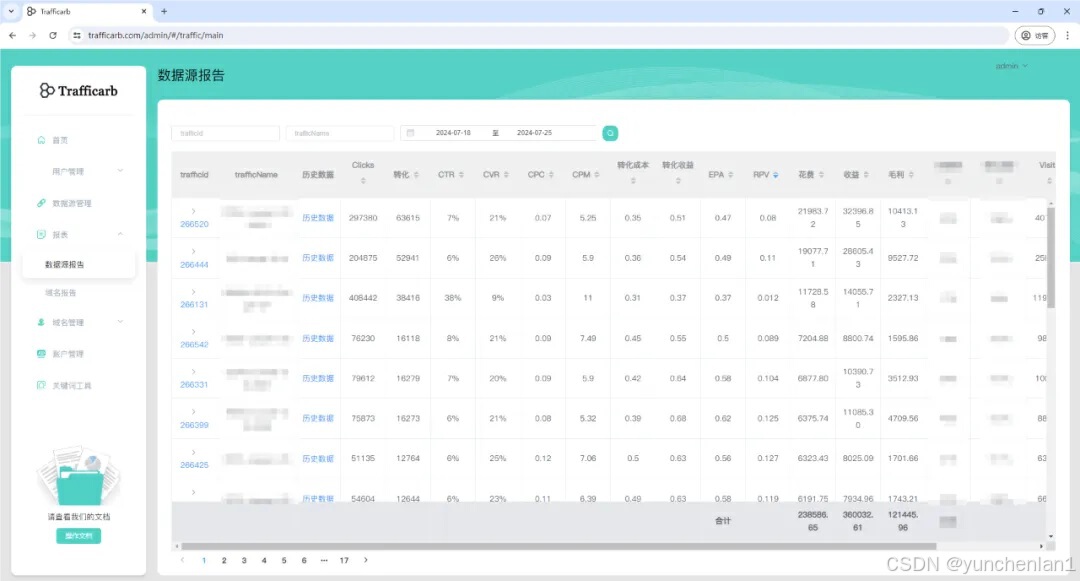
Task: Open the new tab plus icon
Action: [164, 11]
